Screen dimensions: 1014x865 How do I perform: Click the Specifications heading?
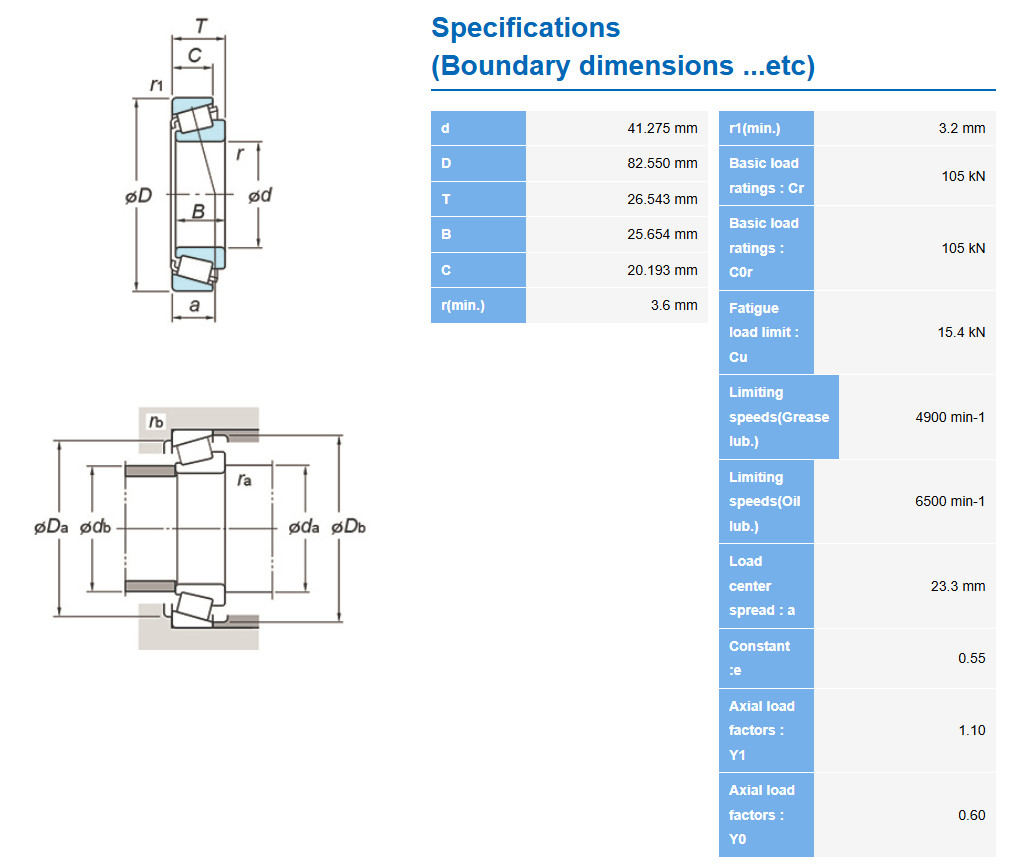623,47
